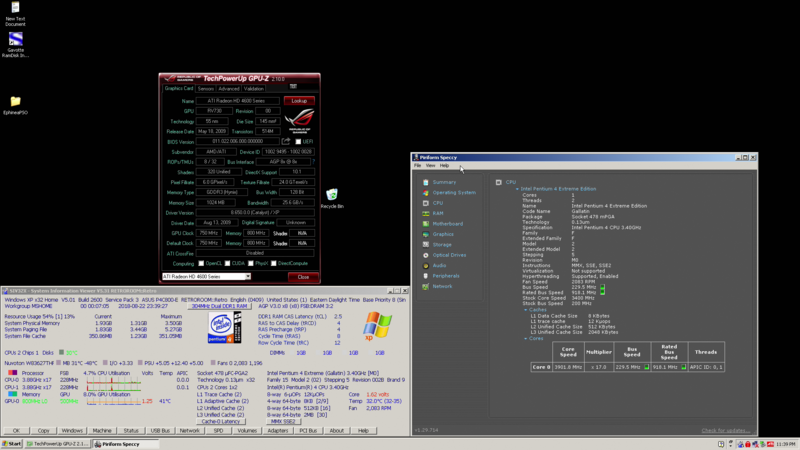Click Graphics icon in Speccy sidebar
Screen dimensions: 800x450
(x=426, y=234)
